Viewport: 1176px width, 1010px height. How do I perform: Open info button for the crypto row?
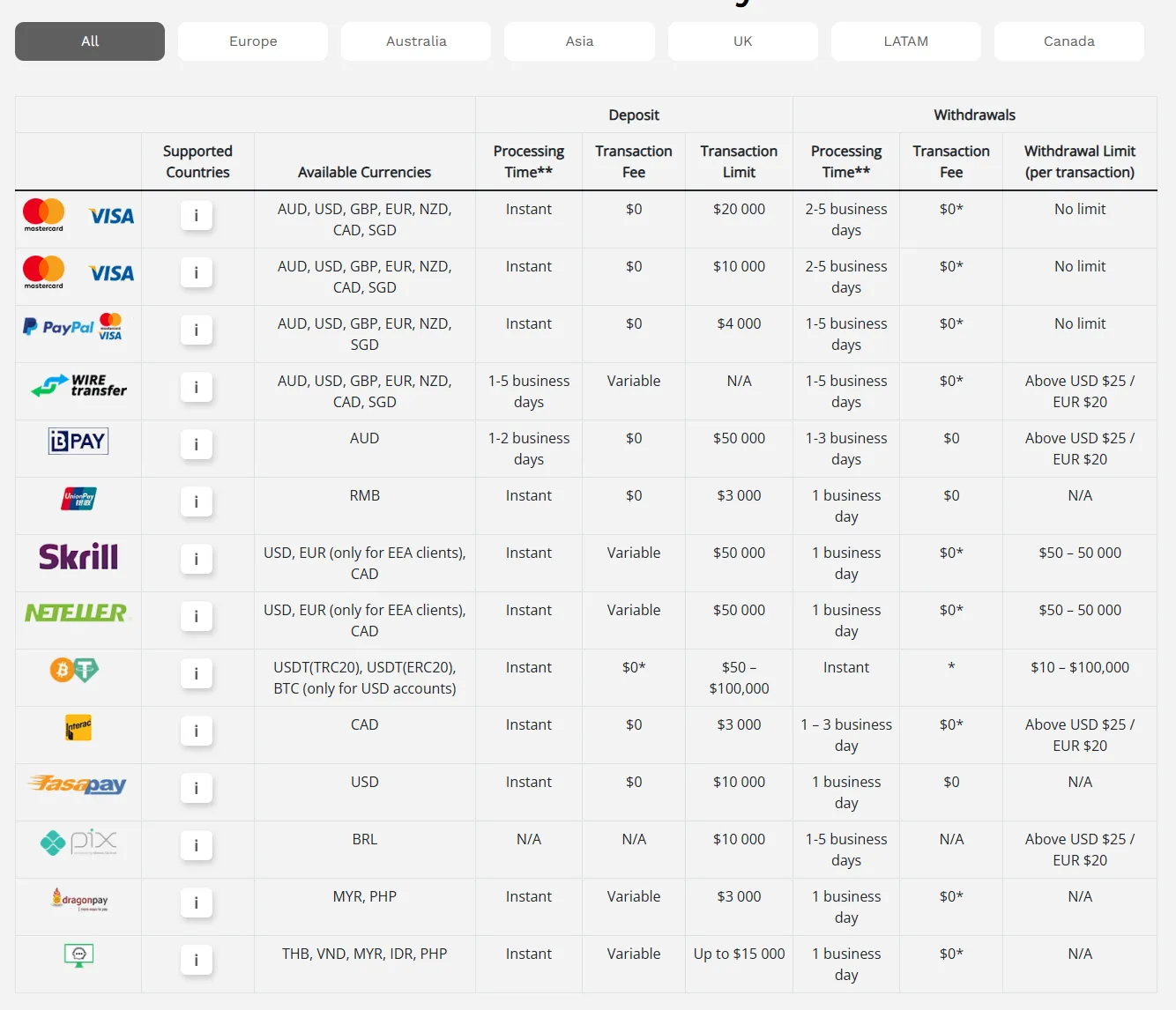click(x=197, y=674)
